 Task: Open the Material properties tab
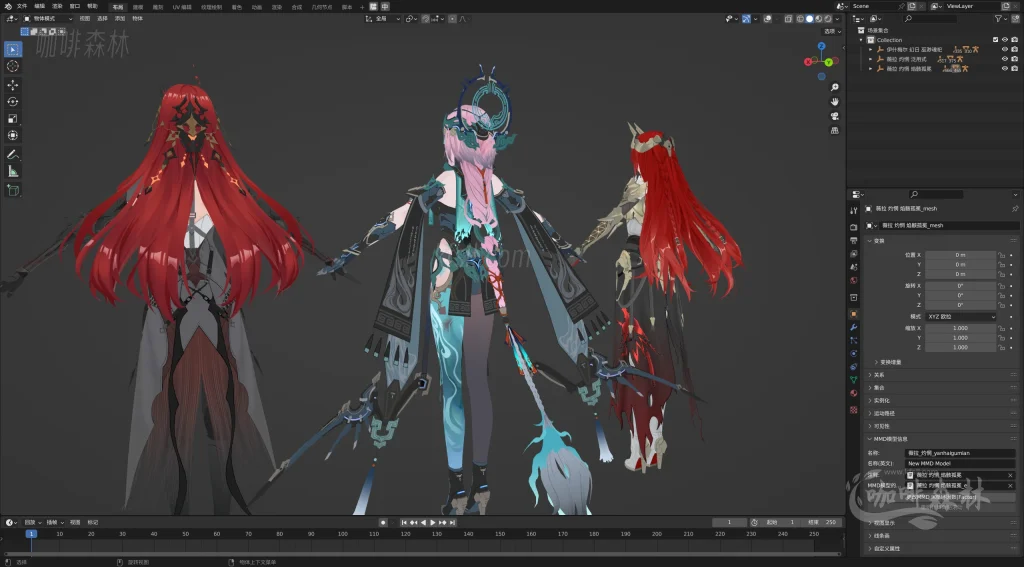click(x=854, y=393)
